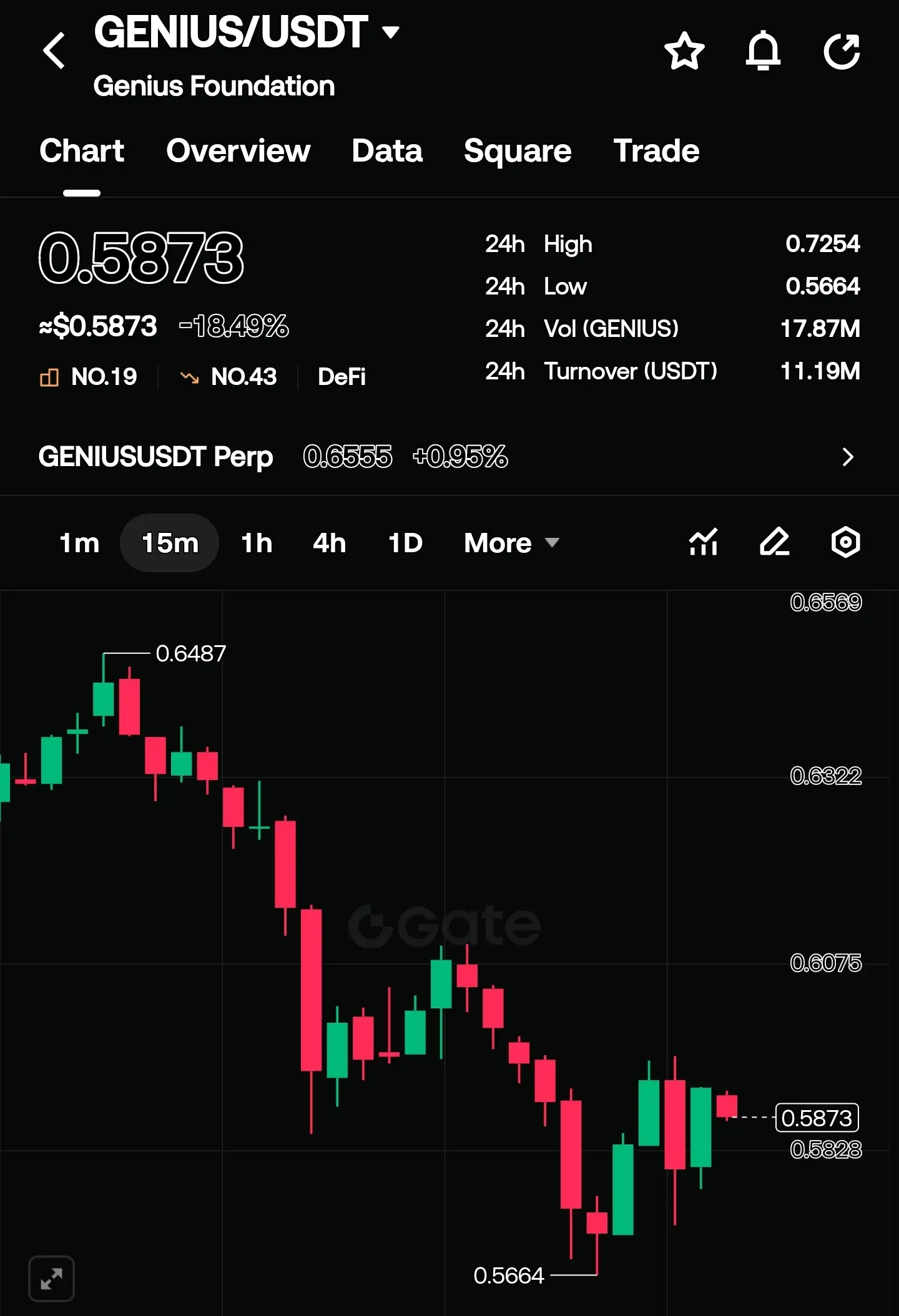Add GENIUS/USDT to favorites with star

click(x=684, y=51)
